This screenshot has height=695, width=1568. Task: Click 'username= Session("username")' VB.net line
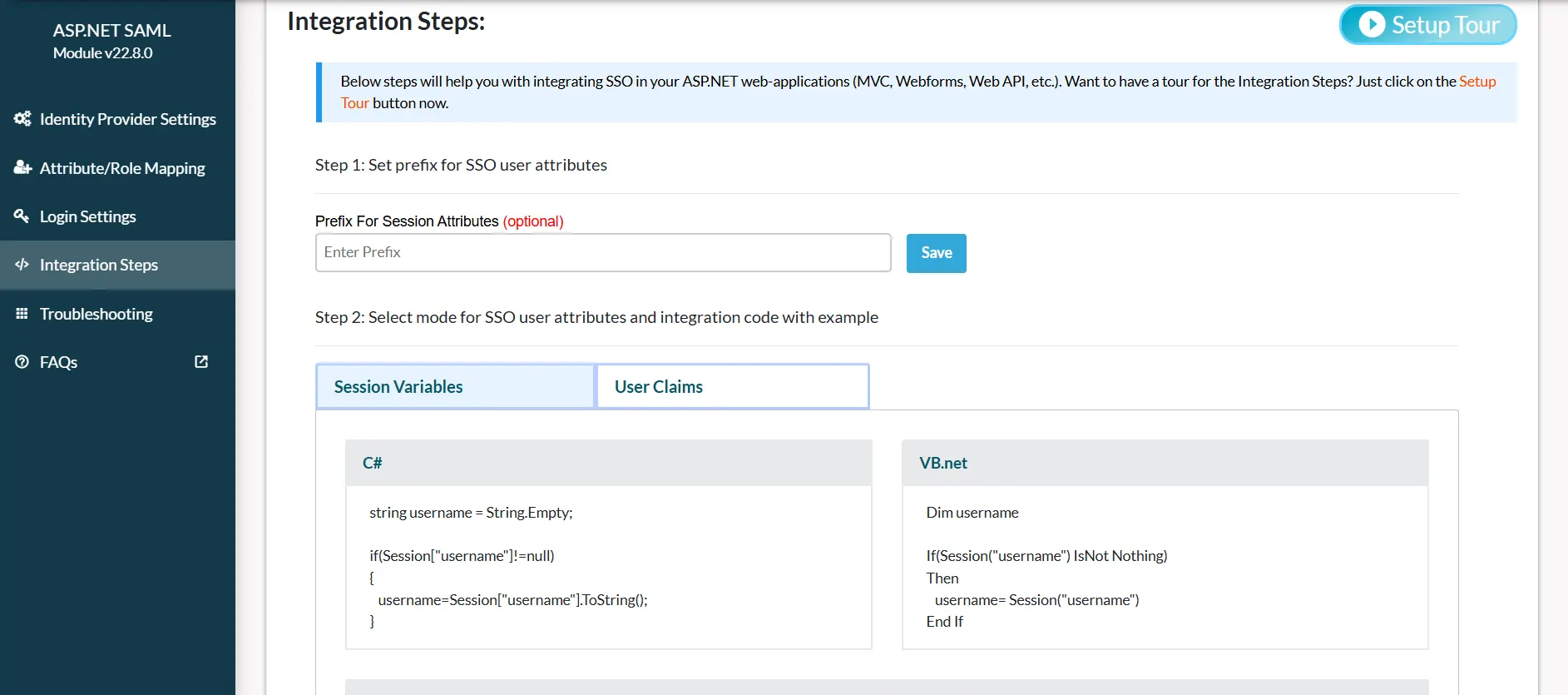(1036, 600)
